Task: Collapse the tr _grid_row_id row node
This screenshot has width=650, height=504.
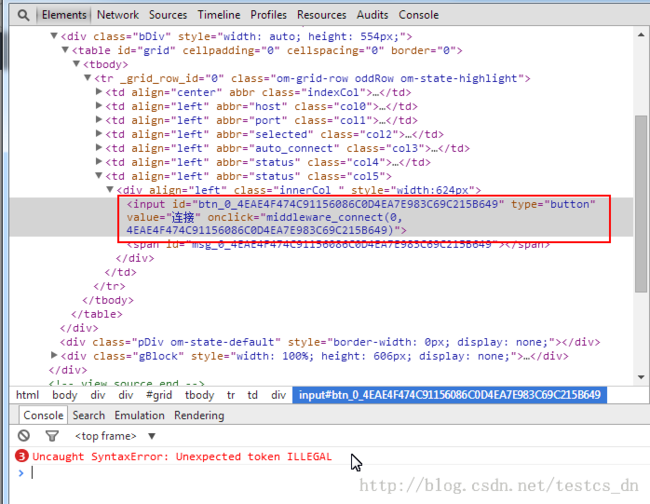Action: (x=87, y=78)
